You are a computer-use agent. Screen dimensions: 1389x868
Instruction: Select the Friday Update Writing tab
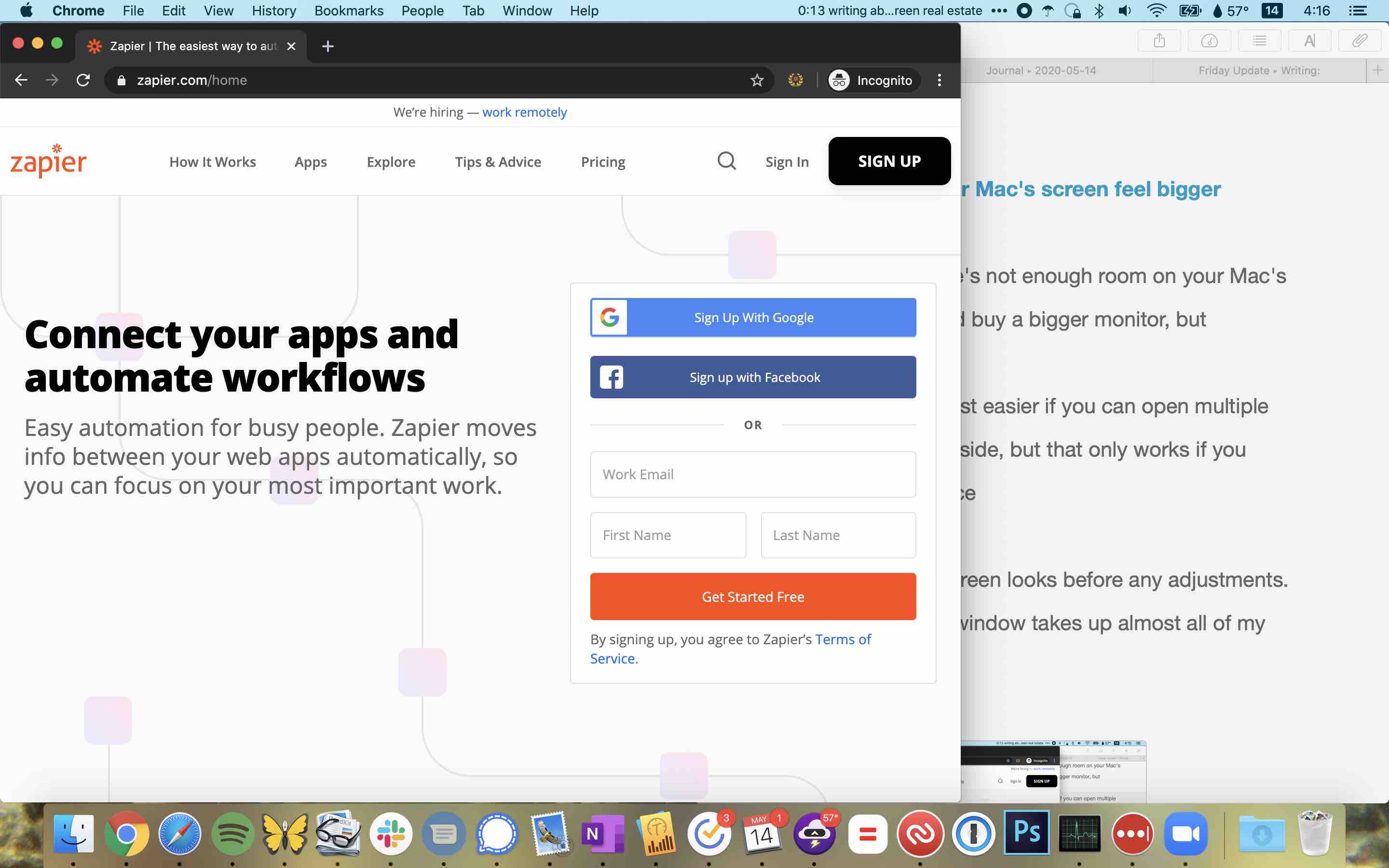(1259, 70)
